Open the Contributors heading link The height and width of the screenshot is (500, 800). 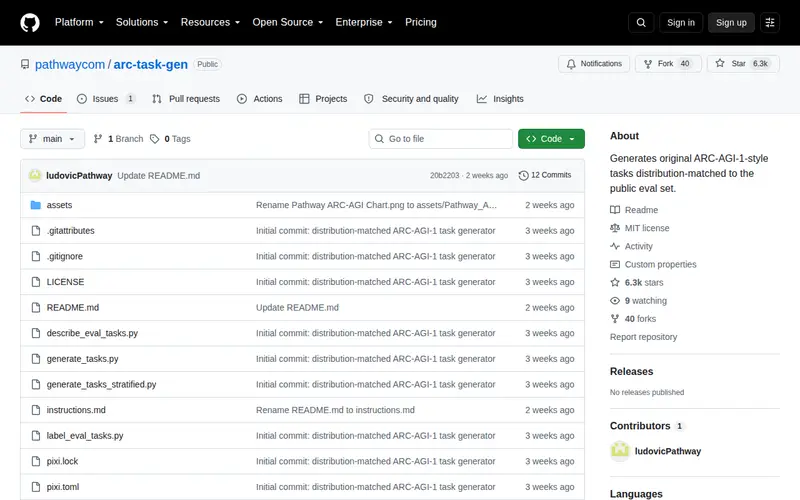pyautogui.click(x=646, y=426)
